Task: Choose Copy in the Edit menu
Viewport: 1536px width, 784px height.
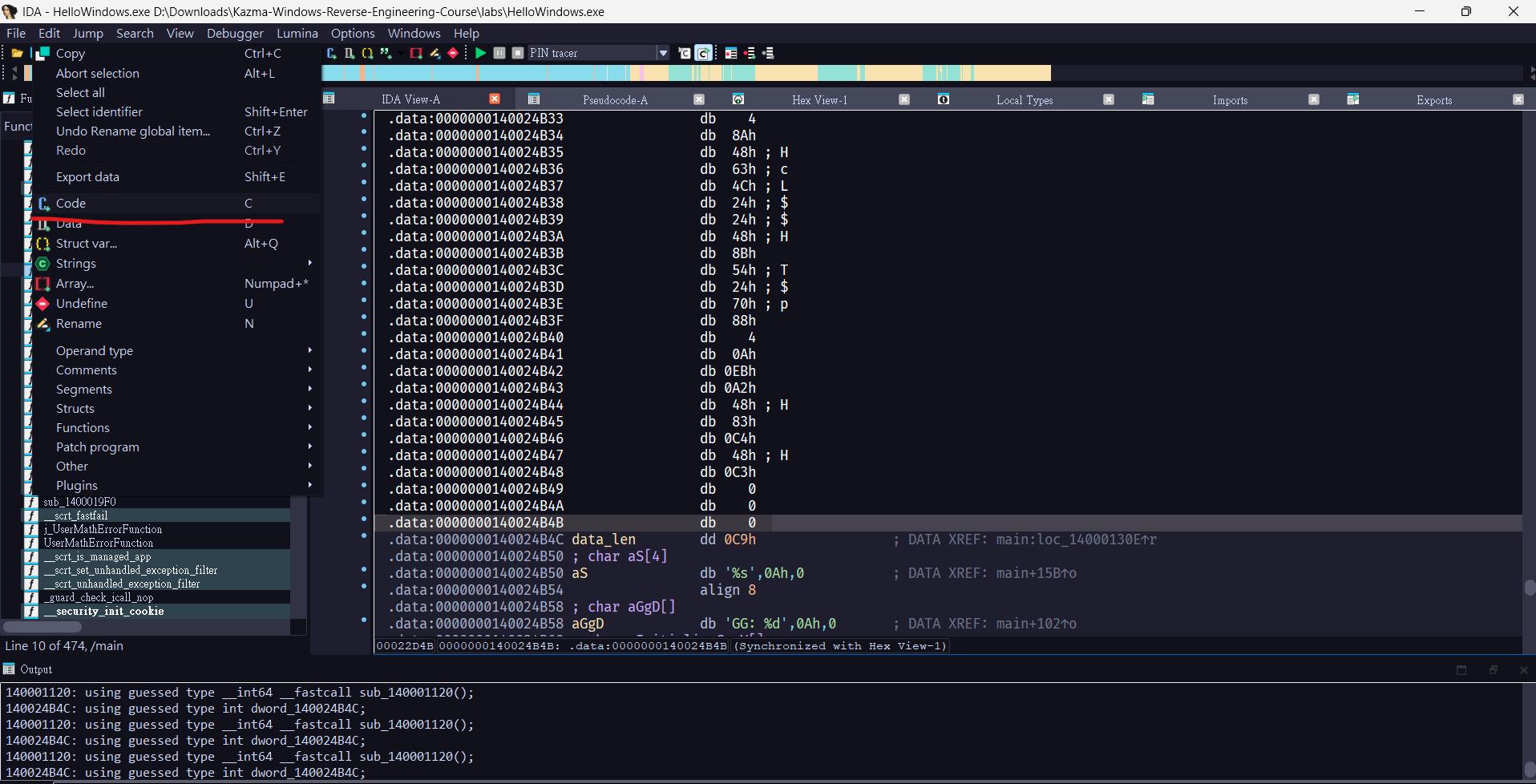Action: 176,53
